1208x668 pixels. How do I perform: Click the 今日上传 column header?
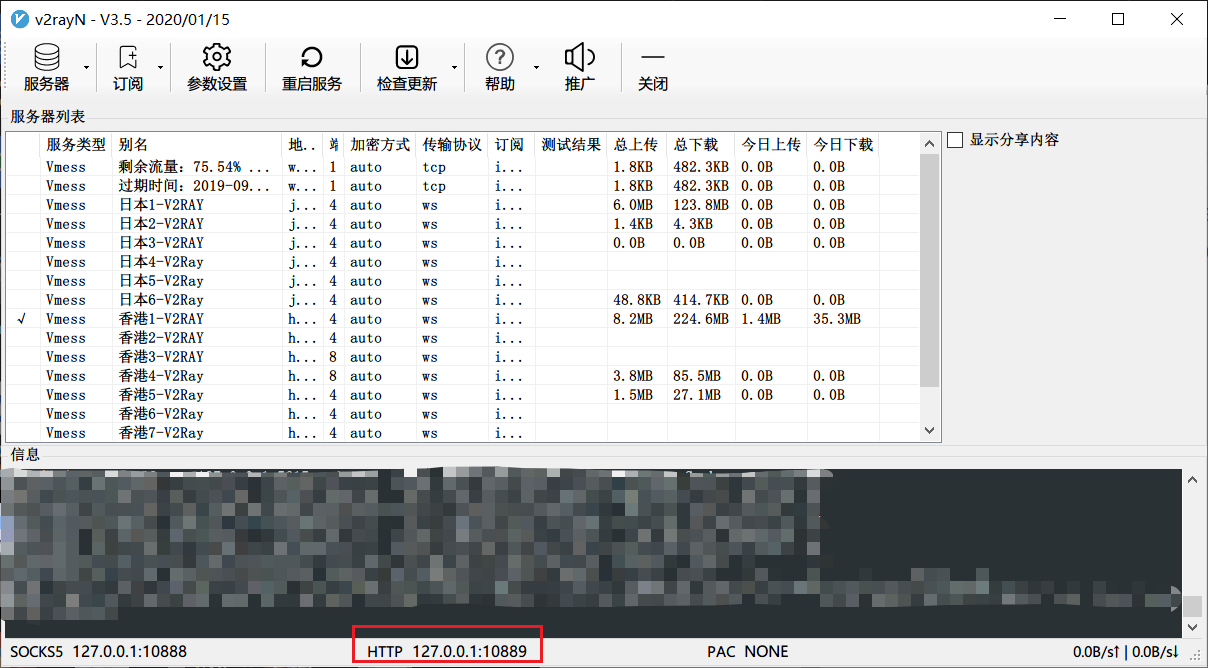[x=771, y=145]
